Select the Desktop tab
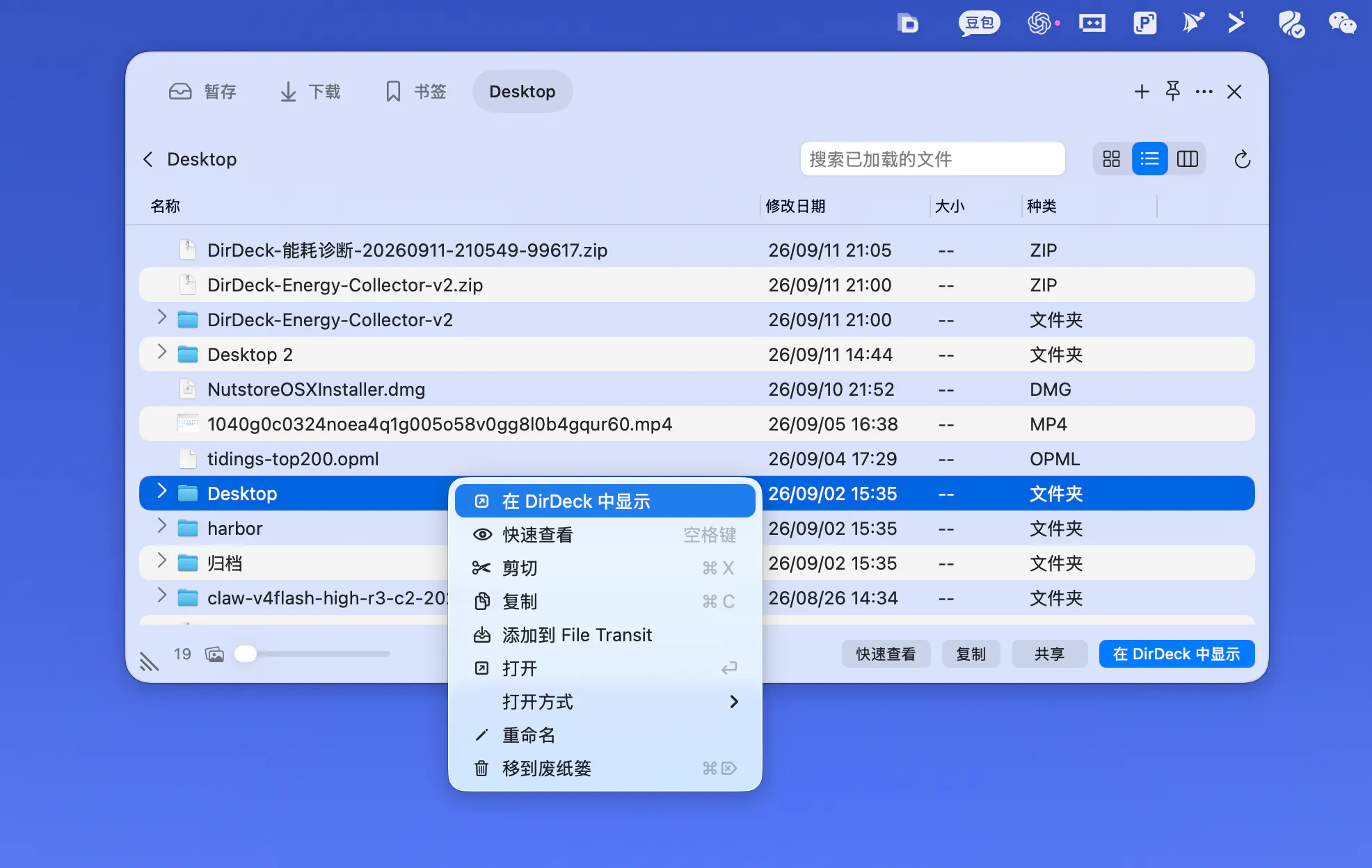 point(523,91)
